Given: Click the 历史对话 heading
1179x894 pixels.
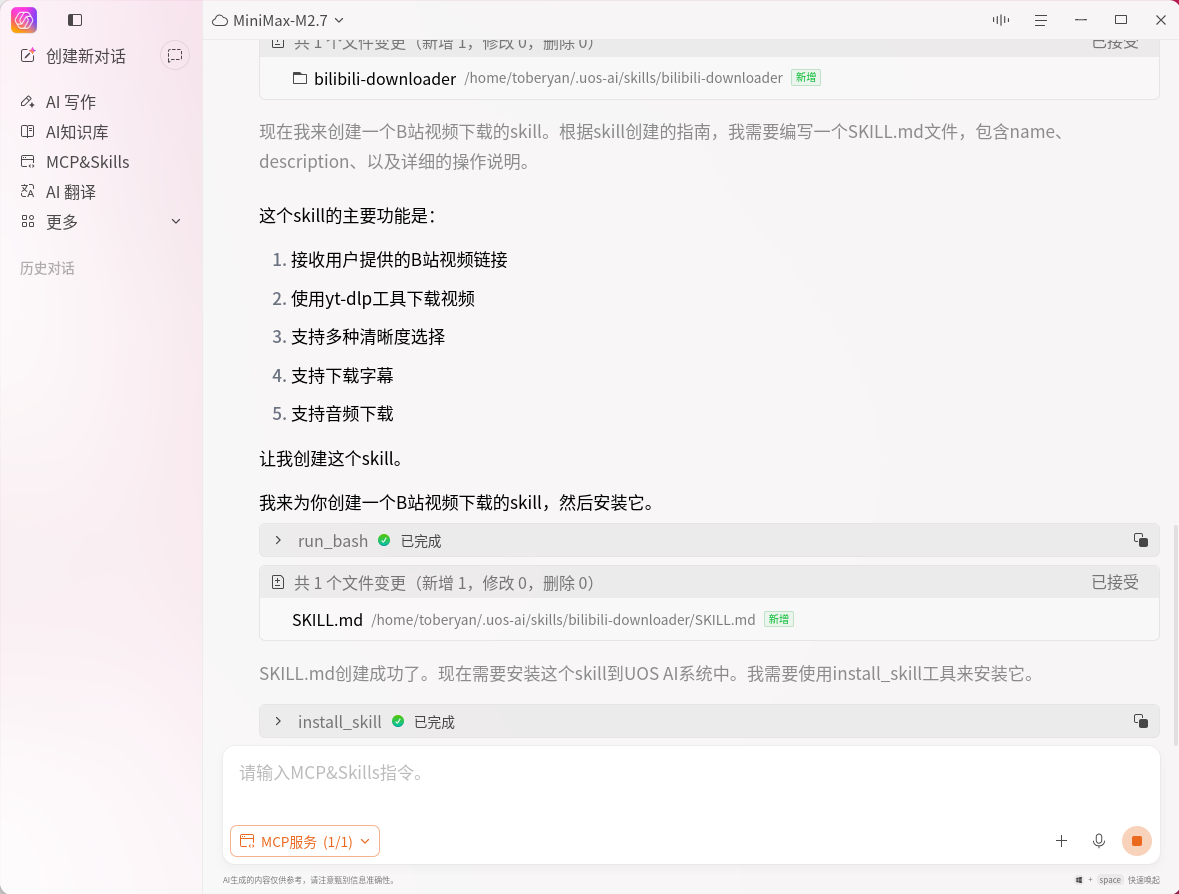Looking at the screenshot, I should tap(47, 268).
